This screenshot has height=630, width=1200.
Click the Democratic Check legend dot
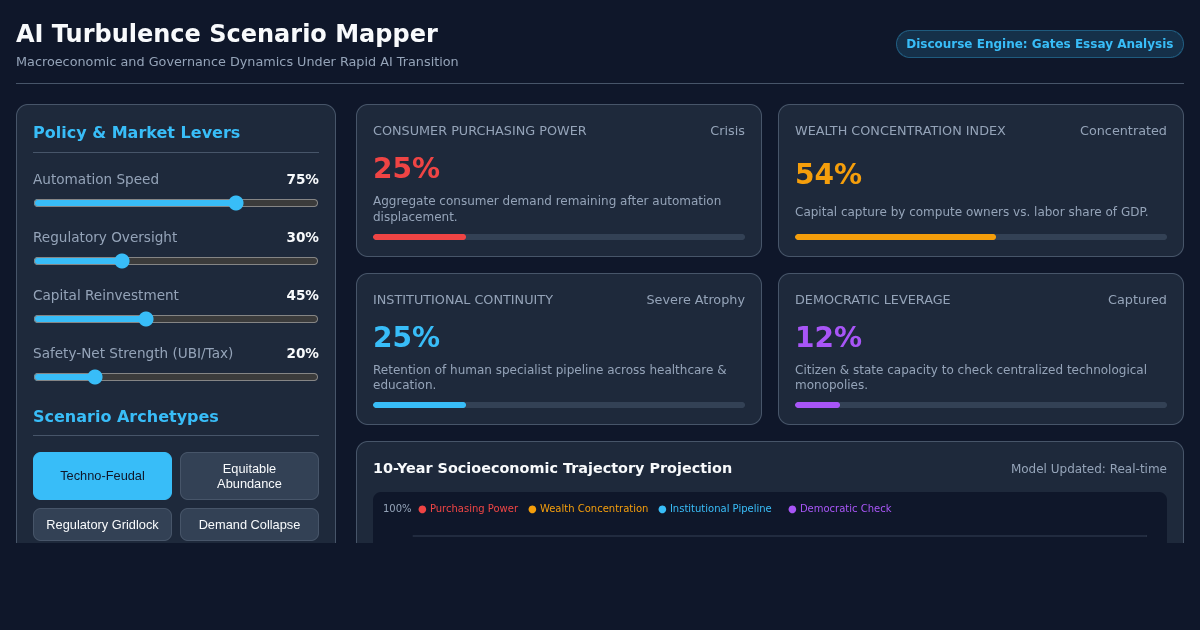[x=792, y=509]
